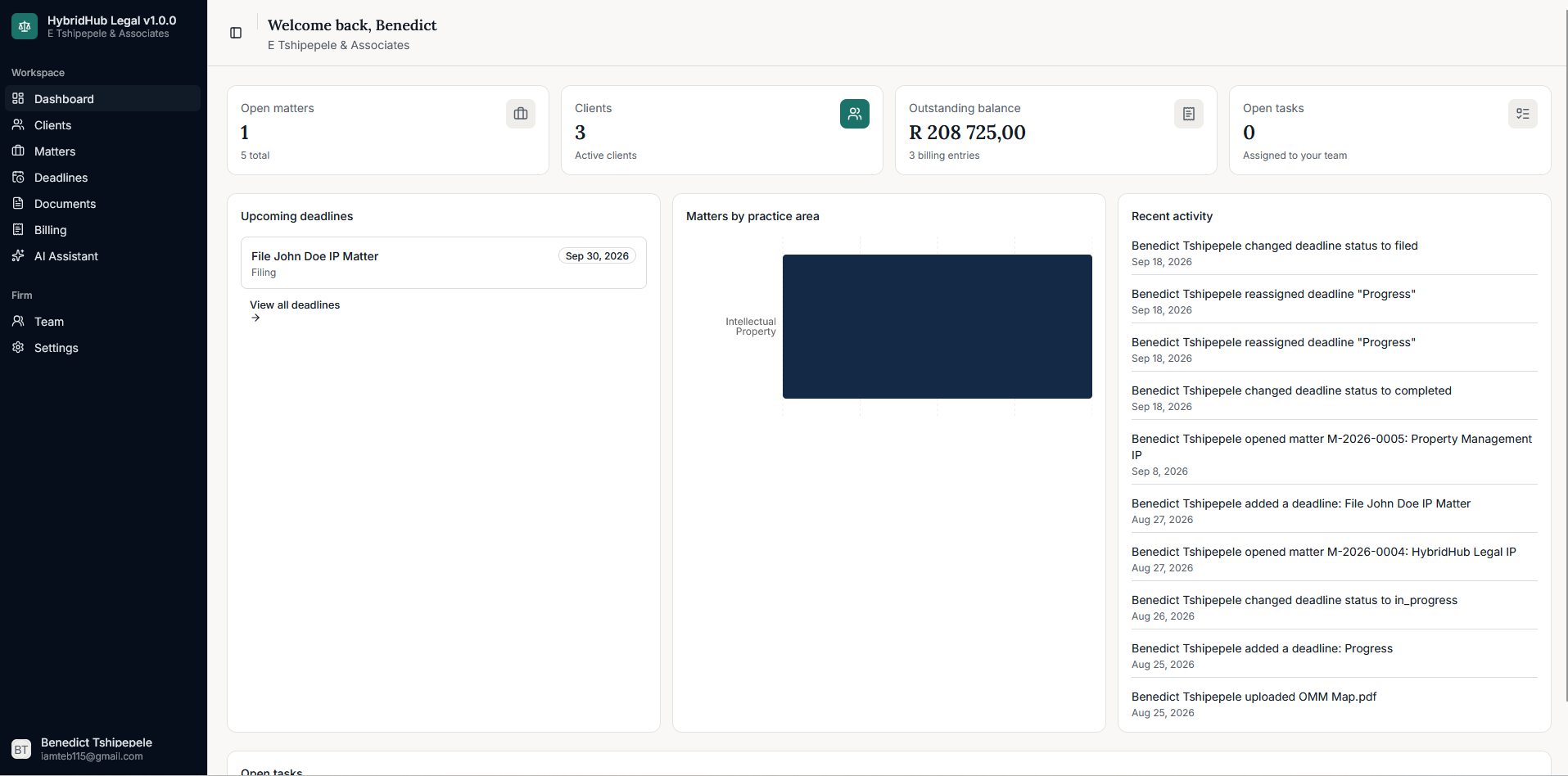Click the Dashboard grid icon in sidebar

18,98
